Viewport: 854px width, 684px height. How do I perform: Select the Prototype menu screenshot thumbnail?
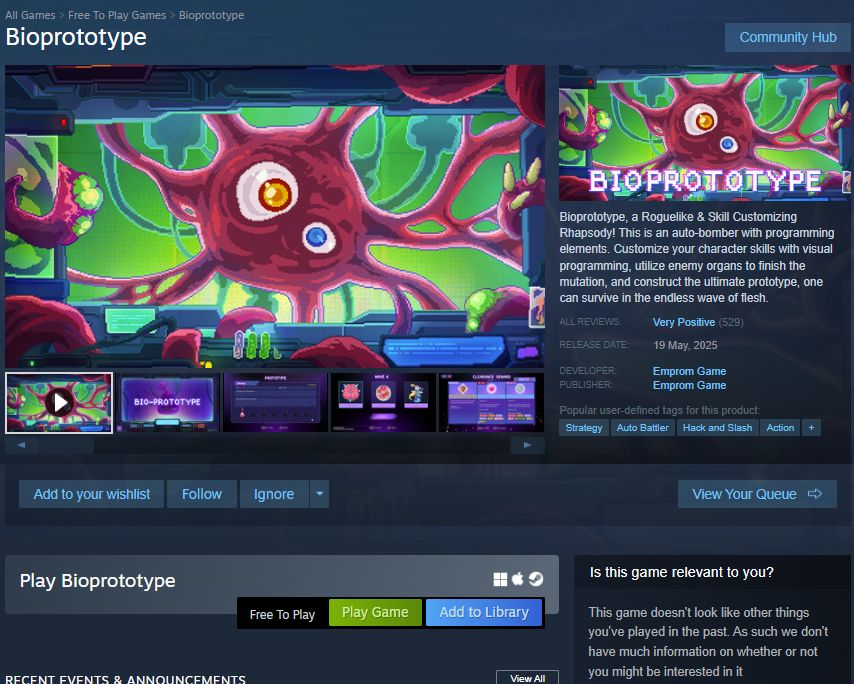pyautogui.click(x=275, y=402)
